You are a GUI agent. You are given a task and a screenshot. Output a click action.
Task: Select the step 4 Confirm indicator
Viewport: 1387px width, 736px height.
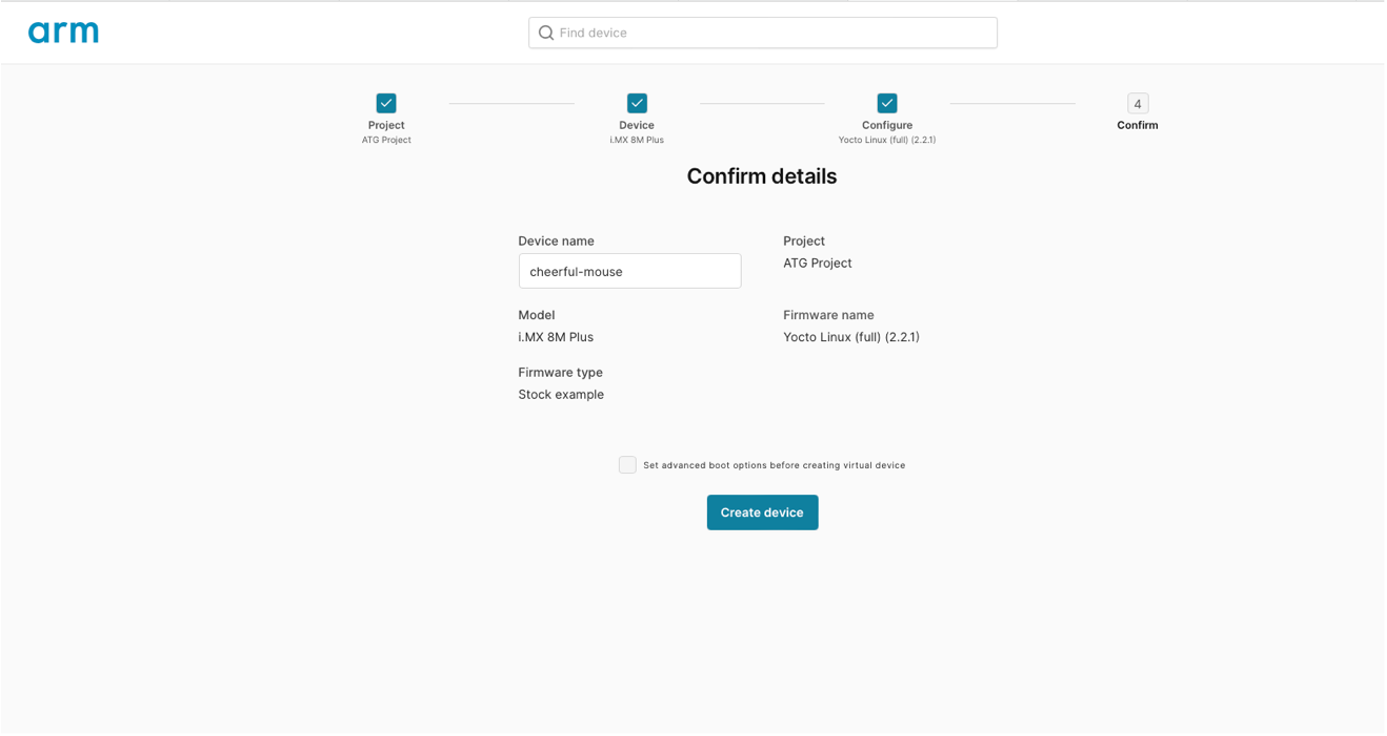pos(1137,103)
